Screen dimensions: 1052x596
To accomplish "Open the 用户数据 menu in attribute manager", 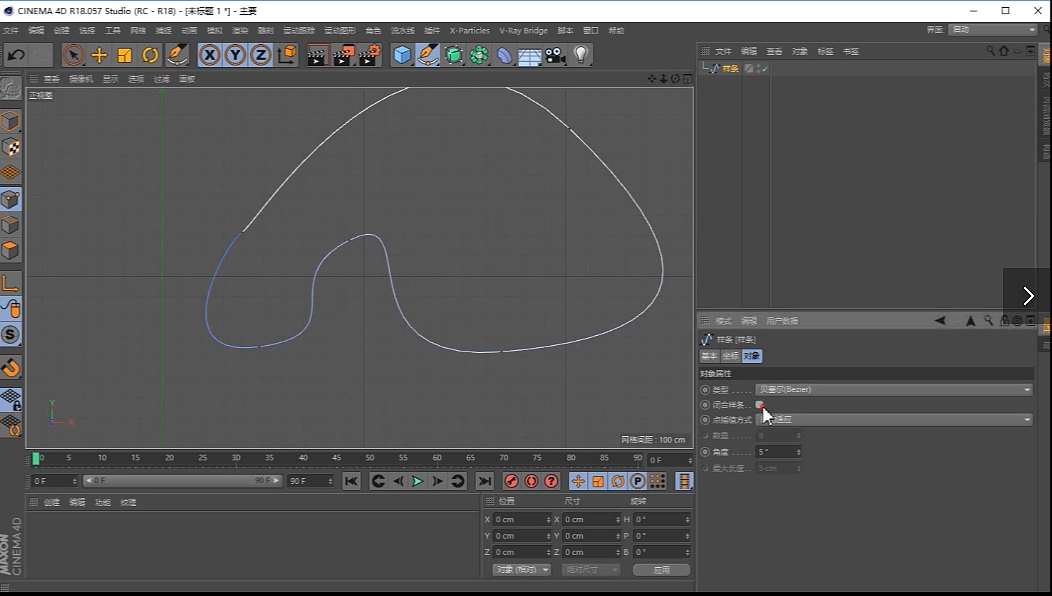I will coord(782,321).
